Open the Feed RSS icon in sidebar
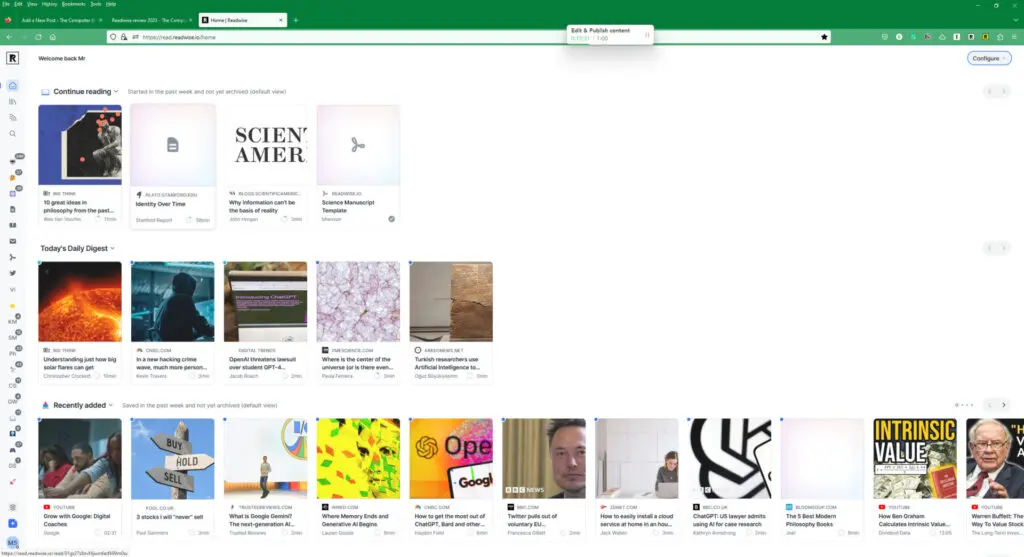The width and height of the screenshot is (1024, 557). (12, 118)
